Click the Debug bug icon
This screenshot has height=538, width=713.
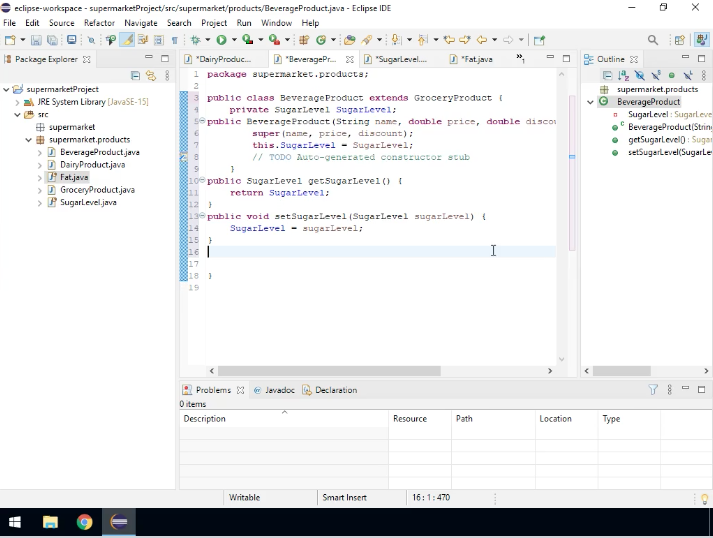(x=195, y=40)
